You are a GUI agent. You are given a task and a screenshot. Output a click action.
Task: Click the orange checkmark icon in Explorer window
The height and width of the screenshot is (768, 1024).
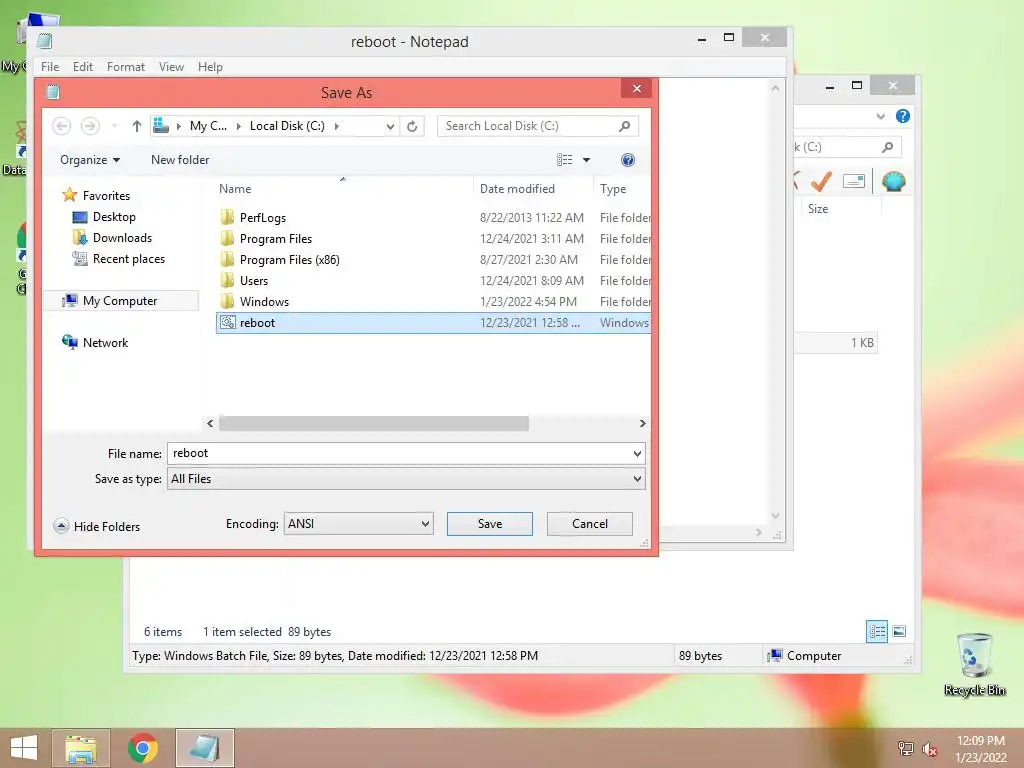[822, 181]
